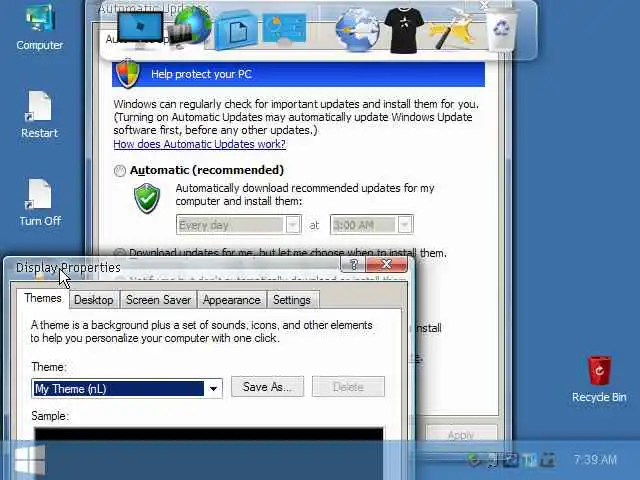Click the Restart desktop shortcut
Screen dimensions: 640x480
tap(40, 115)
